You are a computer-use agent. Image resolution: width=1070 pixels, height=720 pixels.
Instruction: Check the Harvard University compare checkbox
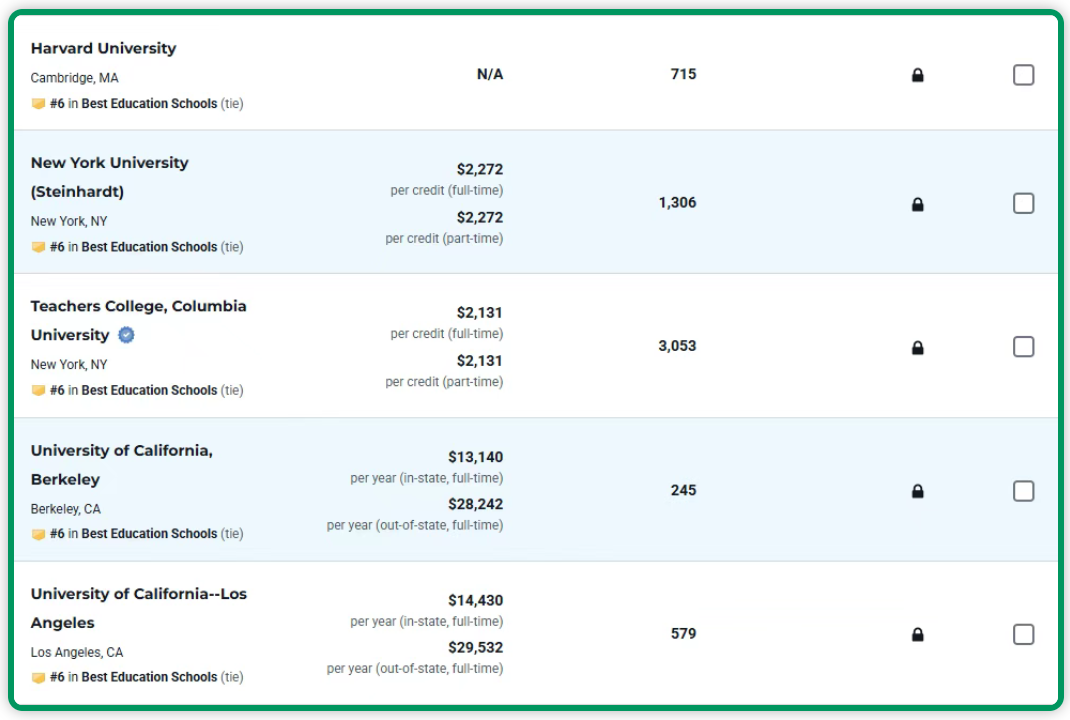coord(1023,75)
